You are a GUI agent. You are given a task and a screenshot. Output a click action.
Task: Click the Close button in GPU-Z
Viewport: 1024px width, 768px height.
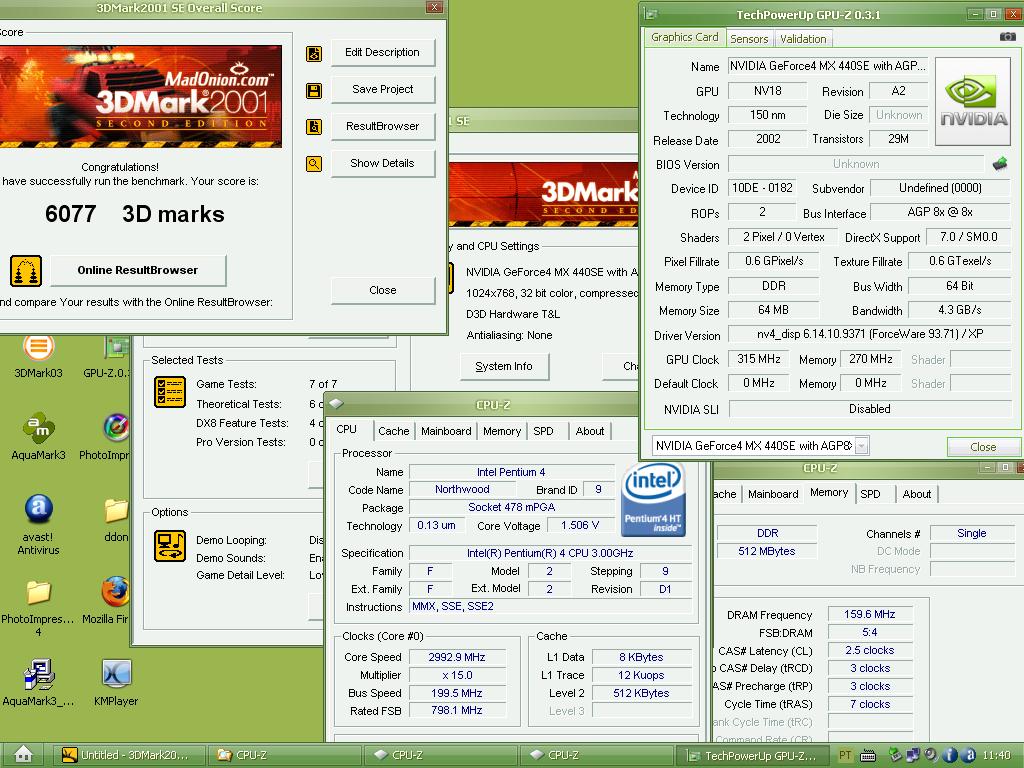coord(983,447)
